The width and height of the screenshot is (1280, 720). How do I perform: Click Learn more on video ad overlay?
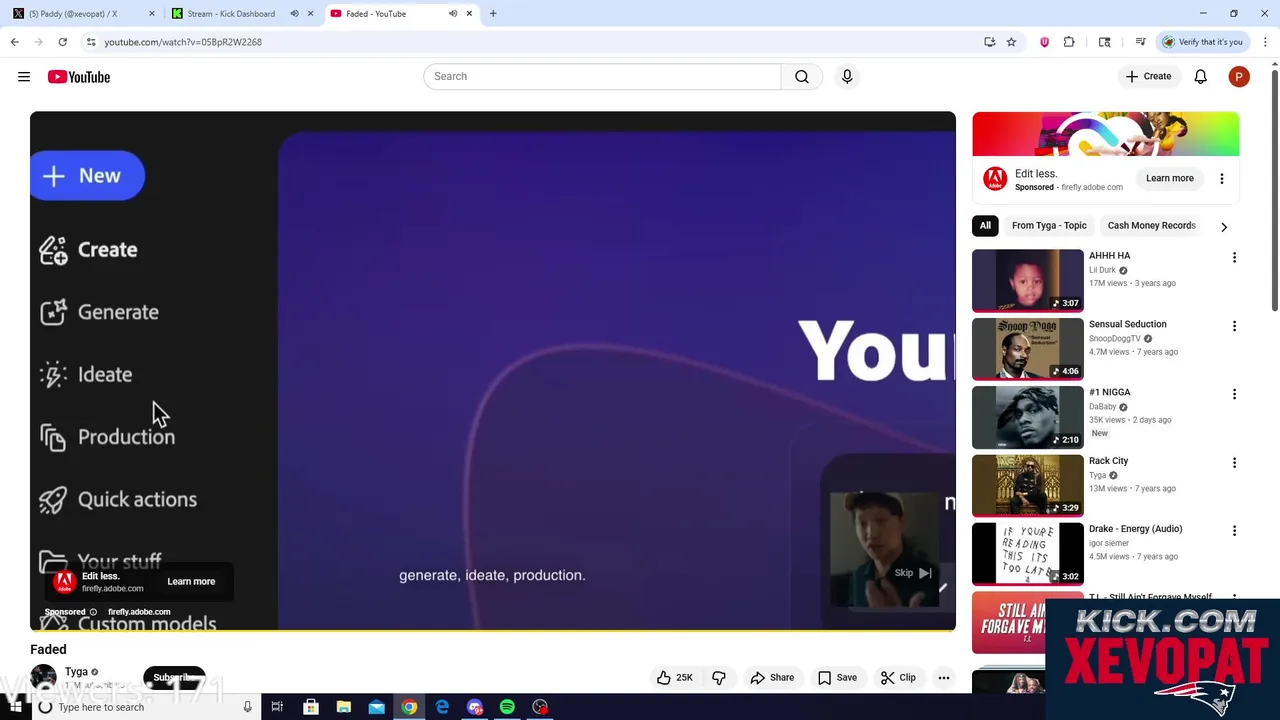click(191, 582)
